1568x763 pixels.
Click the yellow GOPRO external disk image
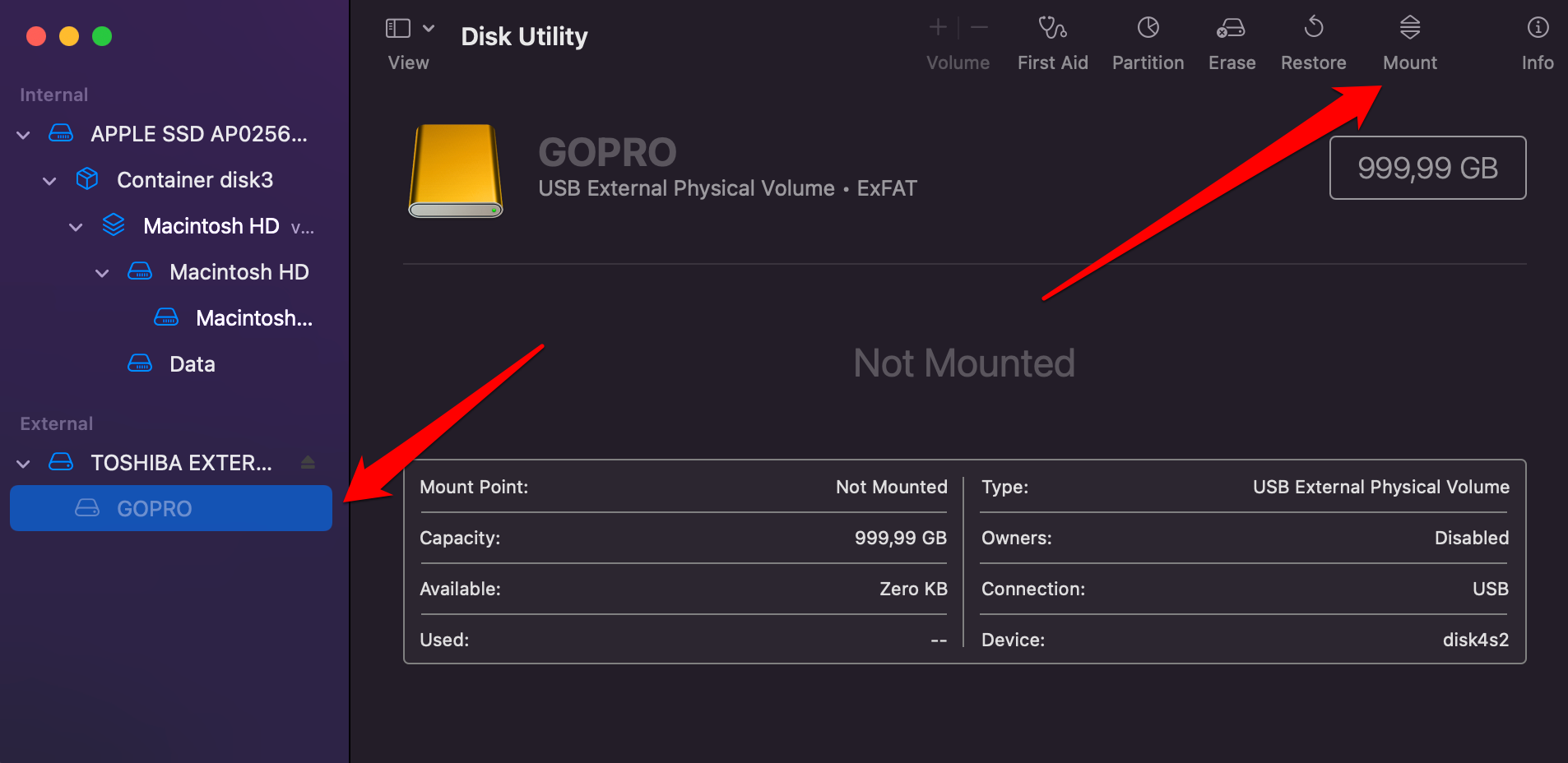click(x=456, y=171)
